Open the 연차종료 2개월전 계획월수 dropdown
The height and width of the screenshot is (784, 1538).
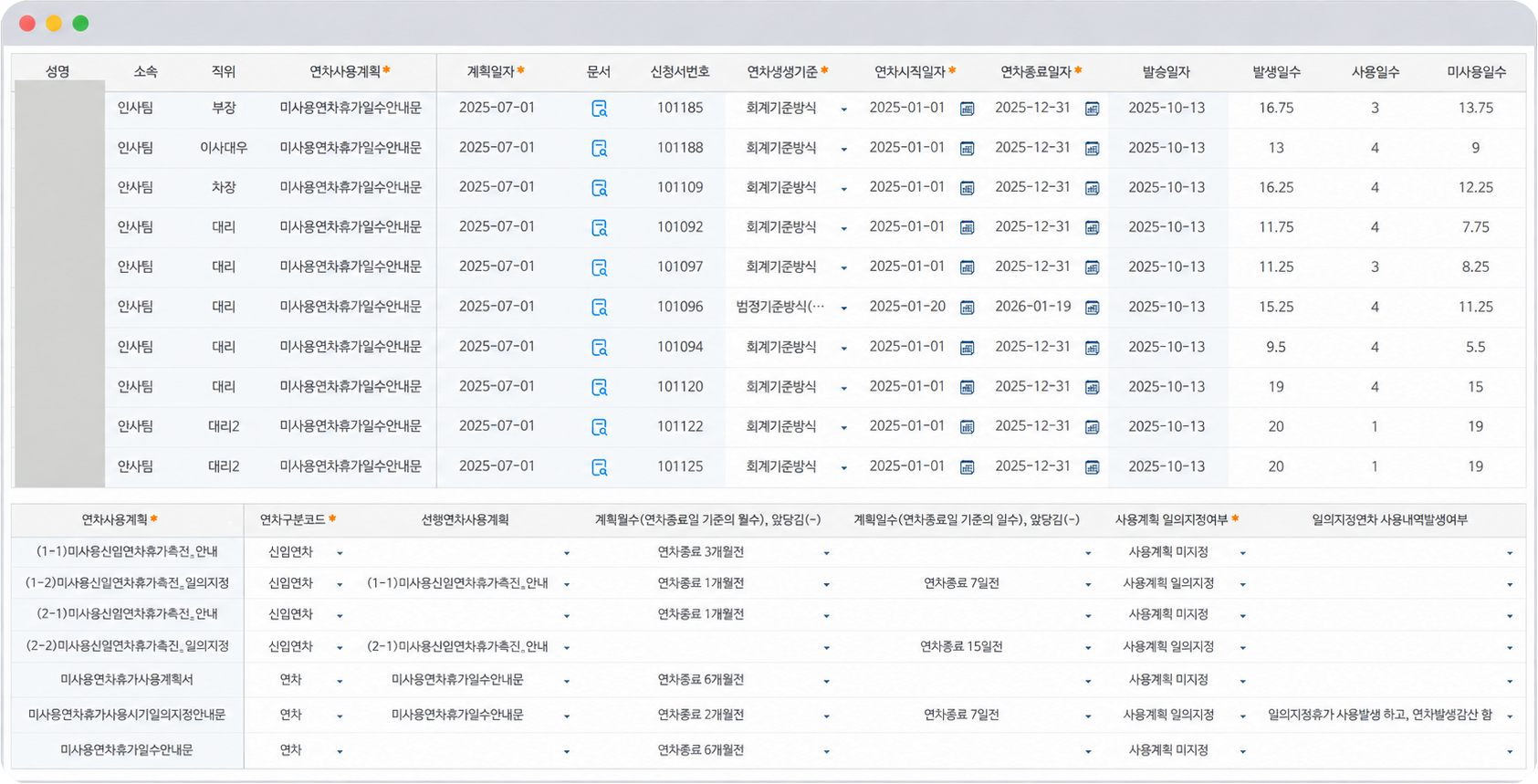(826, 716)
